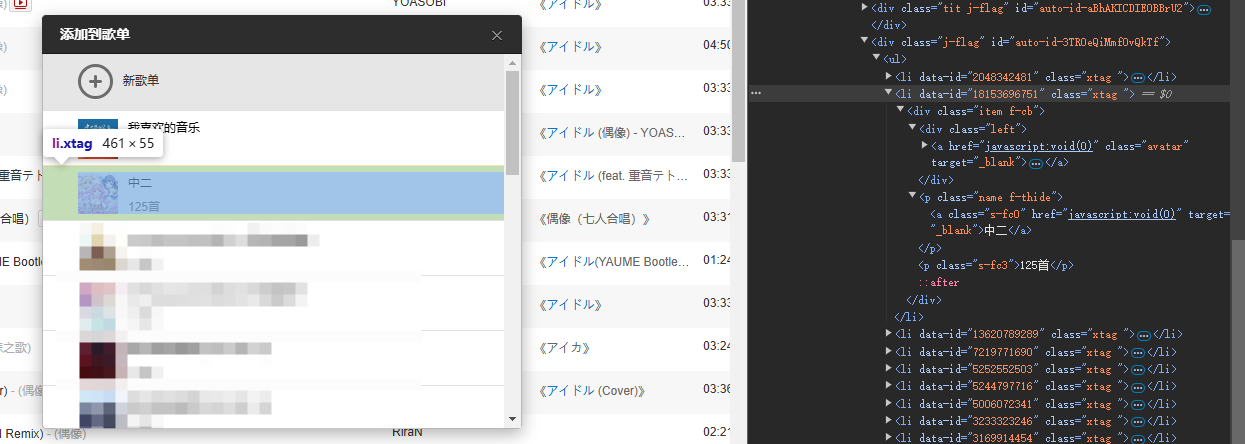Expand the li data-id 13620789289 node
The height and width of the screenshot is (444, 1245).
pyautogui.click(x=889, y=333)
